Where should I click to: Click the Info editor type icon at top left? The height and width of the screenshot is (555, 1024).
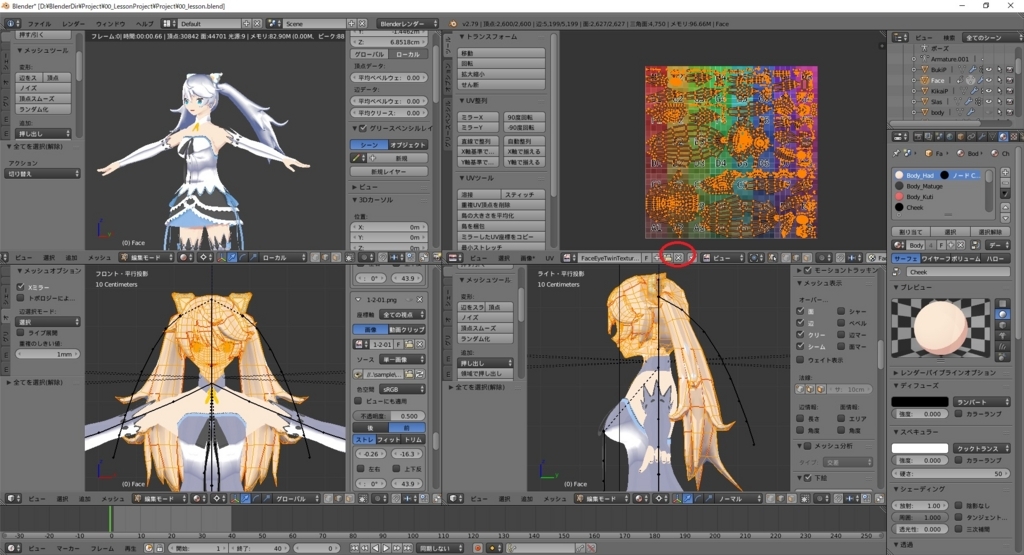[x=12, y=24]
